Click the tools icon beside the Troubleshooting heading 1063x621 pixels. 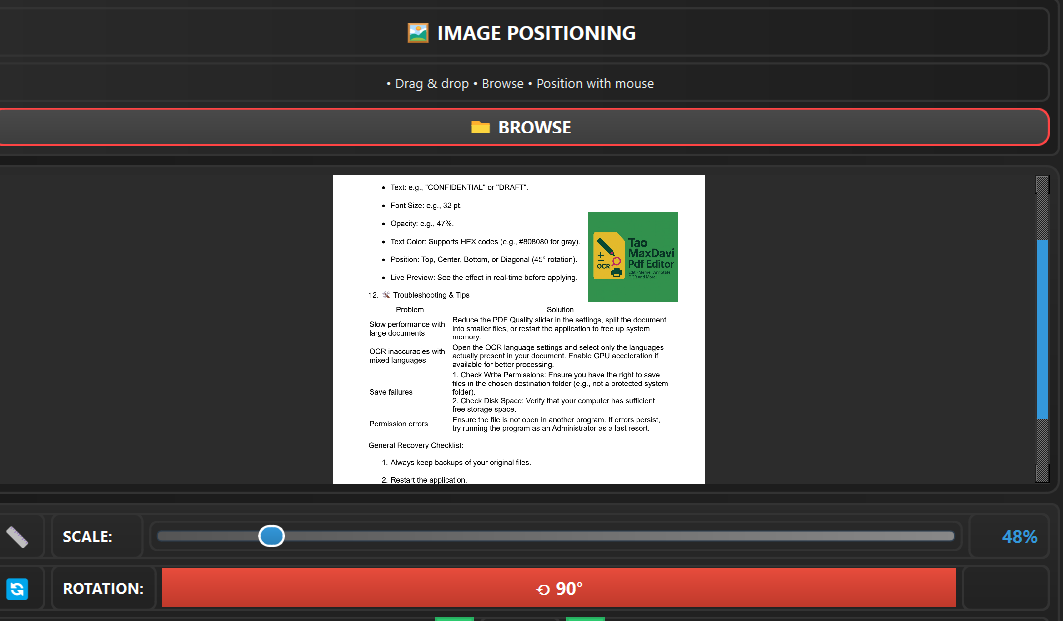[386, 295]
